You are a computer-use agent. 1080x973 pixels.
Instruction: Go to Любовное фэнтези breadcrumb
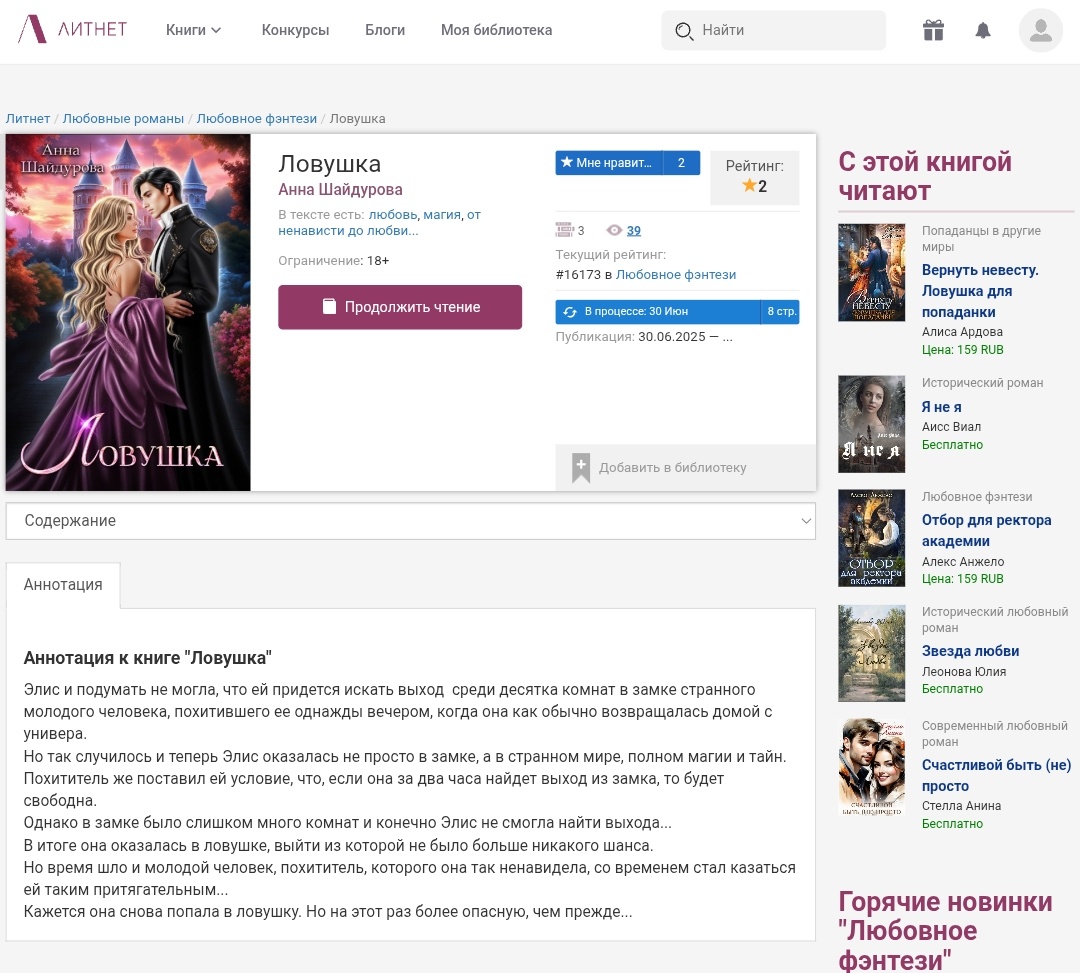coord(257,118)
